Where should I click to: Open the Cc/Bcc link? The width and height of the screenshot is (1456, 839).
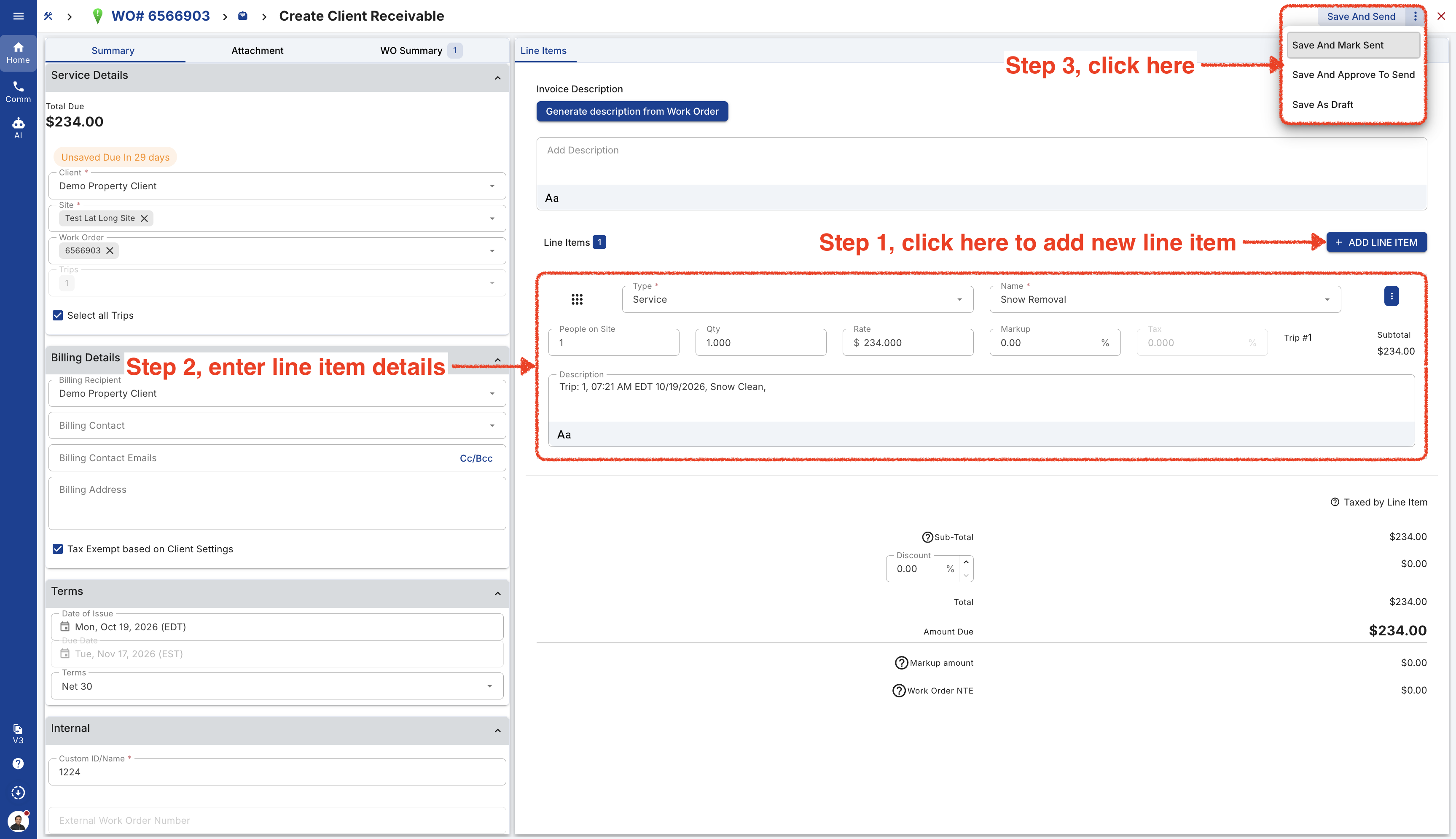point(476,458)
